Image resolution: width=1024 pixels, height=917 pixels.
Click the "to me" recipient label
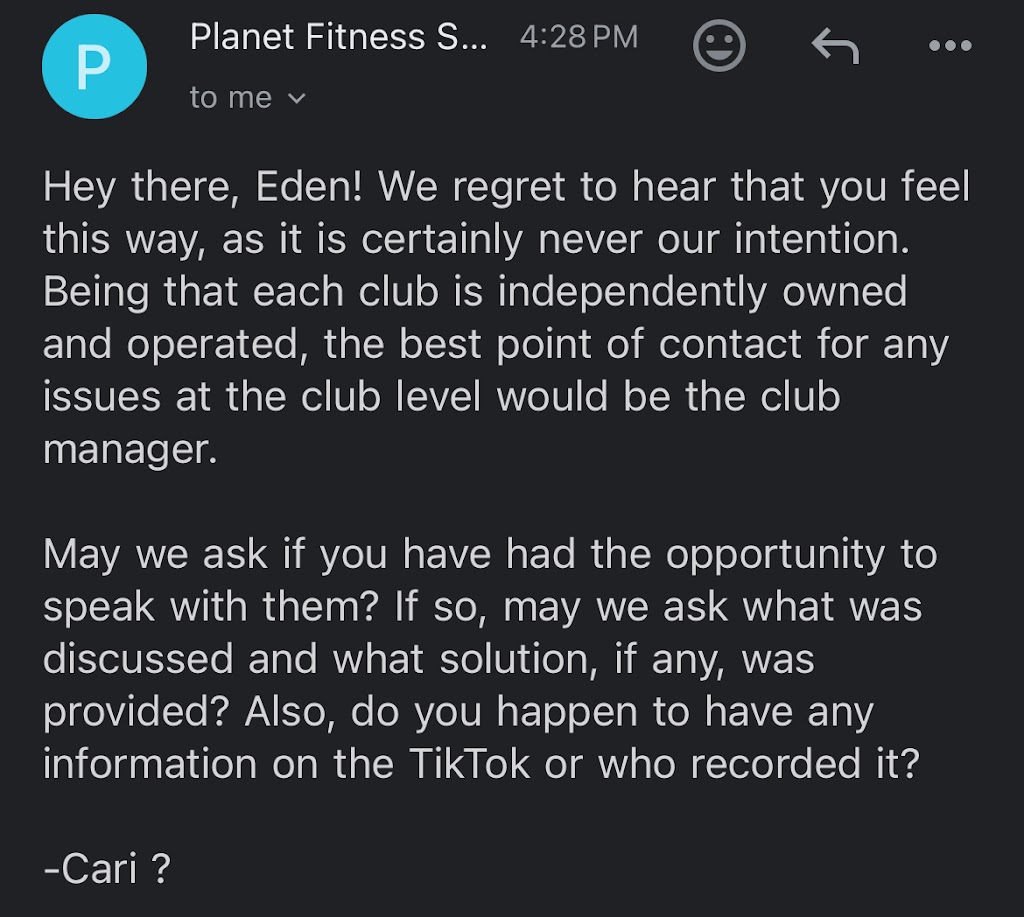coord(230,98)
